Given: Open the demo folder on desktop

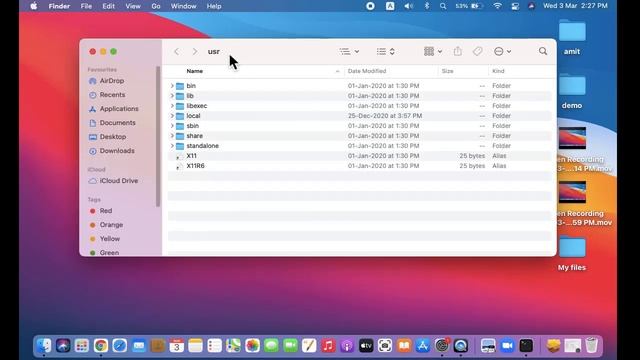Looking at the screenshot, I should (572, 91).
